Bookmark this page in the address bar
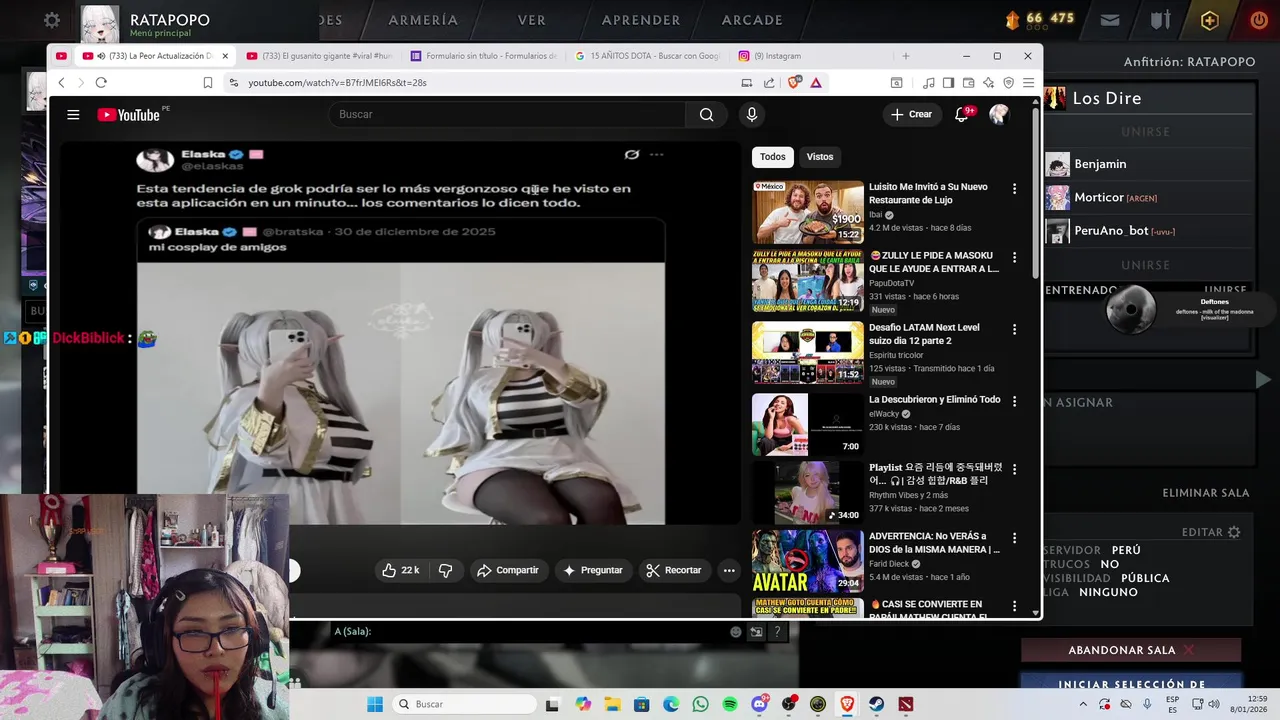The image size is (1280, 720). click(208, 82)
